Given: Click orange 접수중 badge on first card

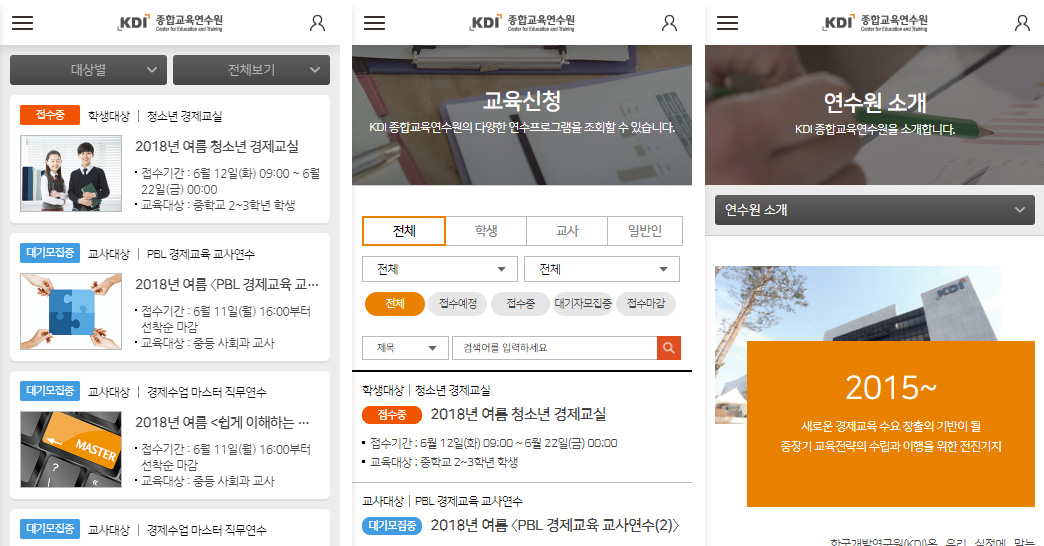Looking at the screenshot, I should point(50,115).
